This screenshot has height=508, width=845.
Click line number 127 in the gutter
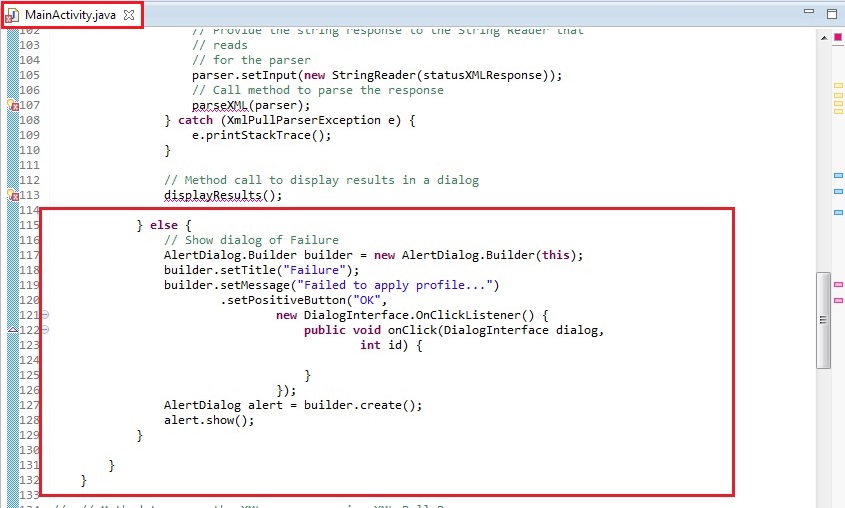pyautogui.click(x=28, y=405)
